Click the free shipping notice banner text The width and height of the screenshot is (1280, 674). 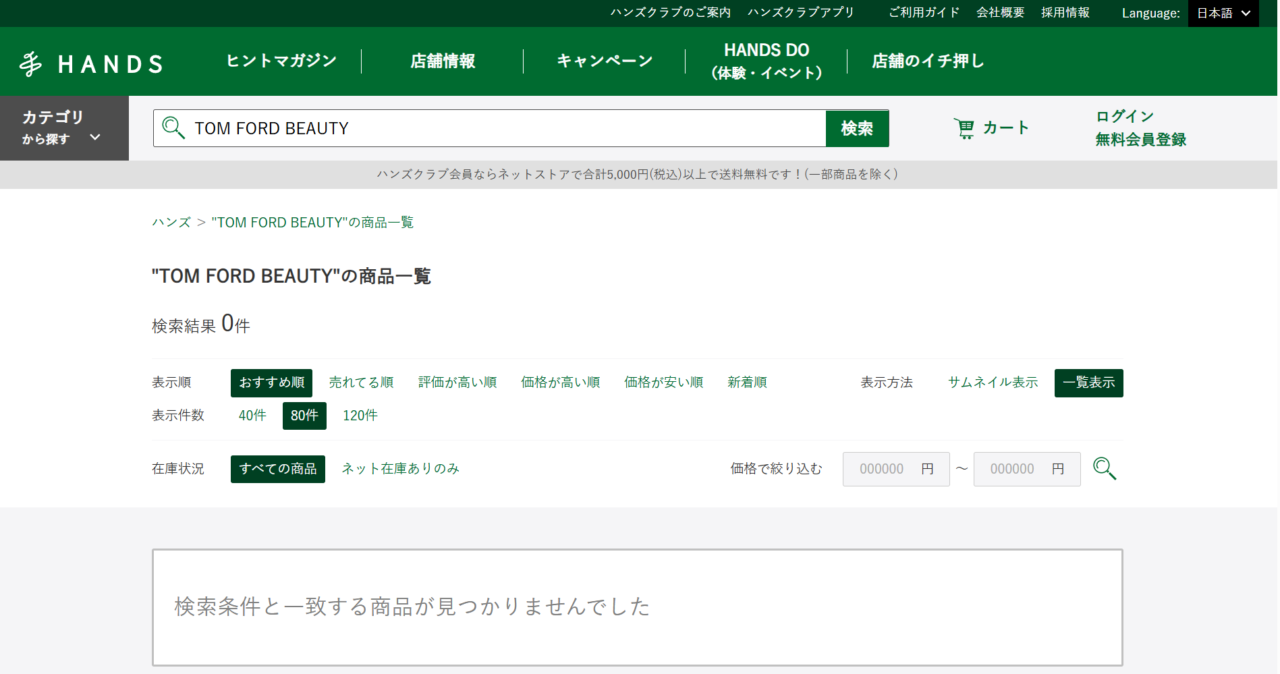(638, 174)
